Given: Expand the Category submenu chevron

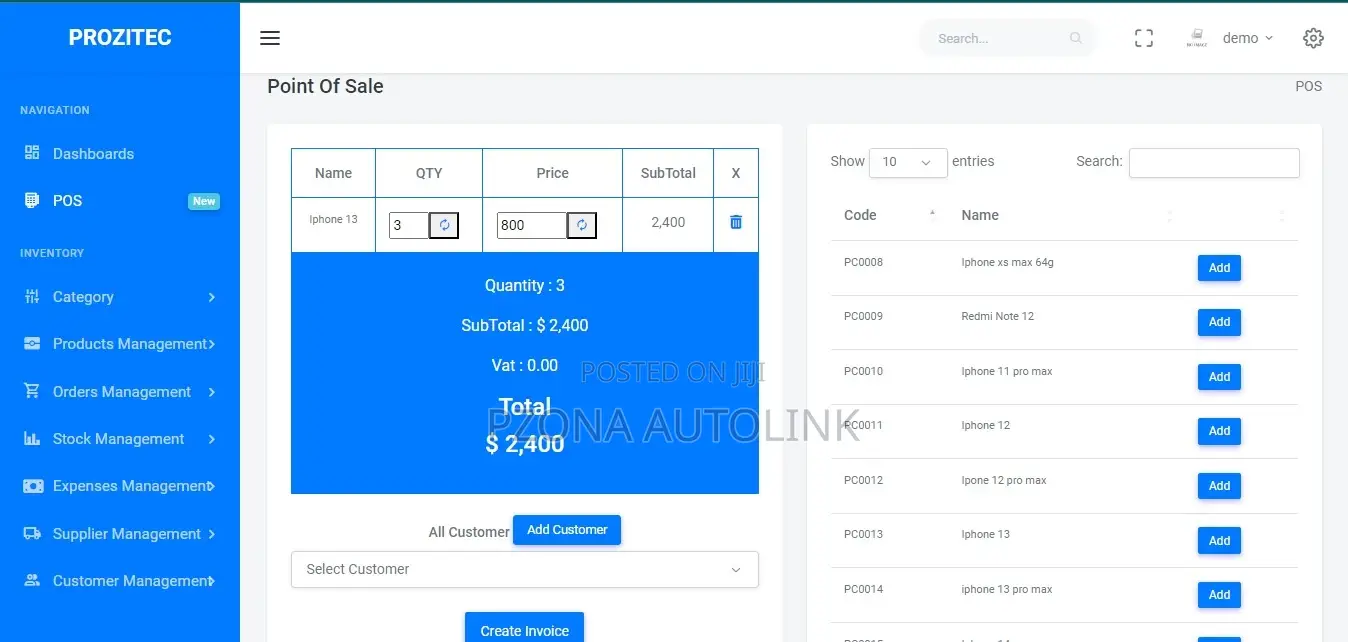Looking at the screenshot, I should tap(211, 297).
